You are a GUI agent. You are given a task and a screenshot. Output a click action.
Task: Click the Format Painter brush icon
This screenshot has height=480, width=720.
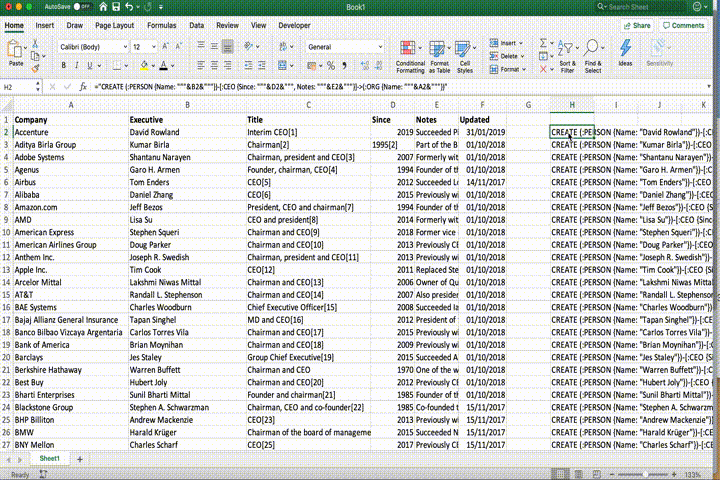click(35, 68)
